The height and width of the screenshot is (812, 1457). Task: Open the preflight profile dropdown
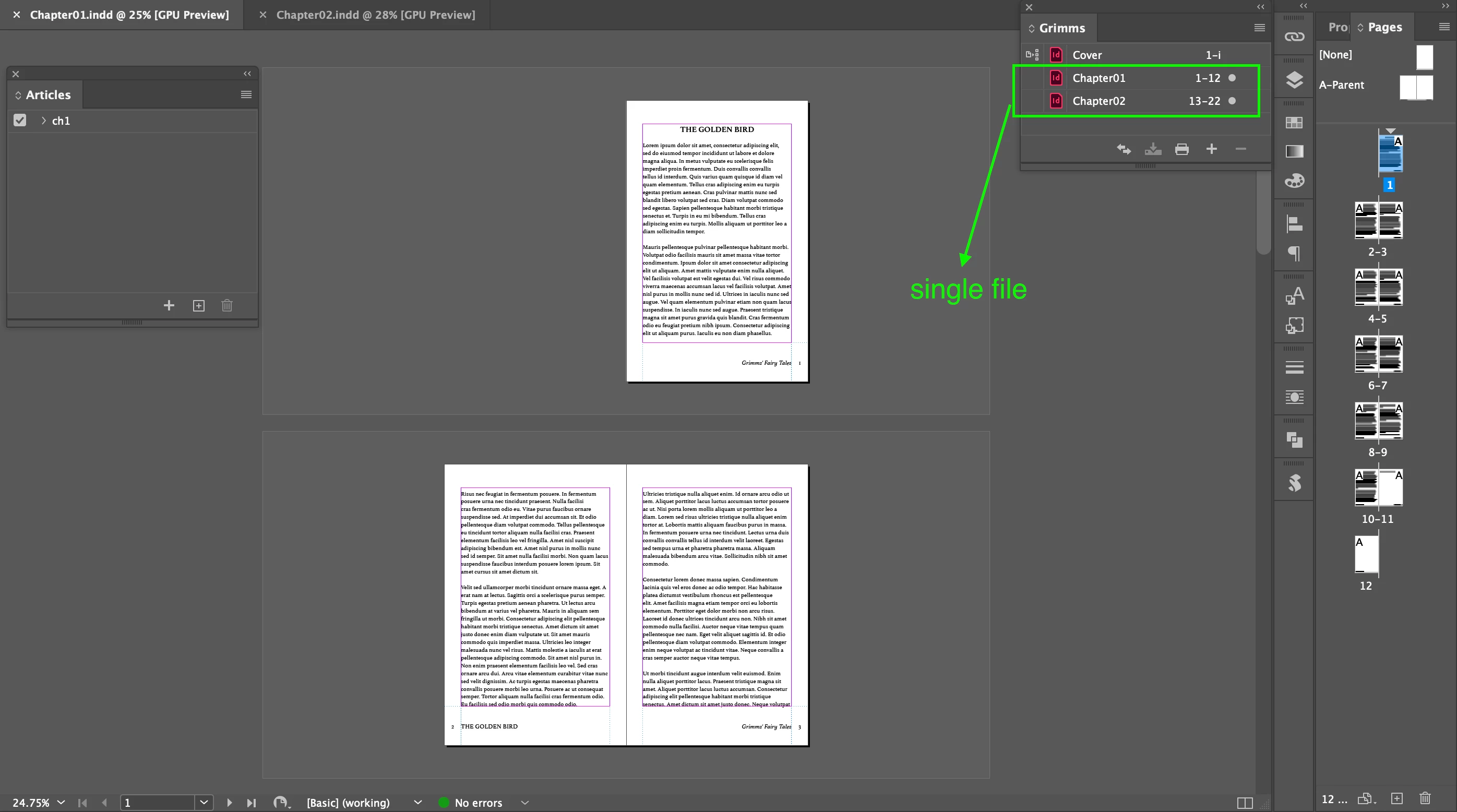tap(417, 803)
